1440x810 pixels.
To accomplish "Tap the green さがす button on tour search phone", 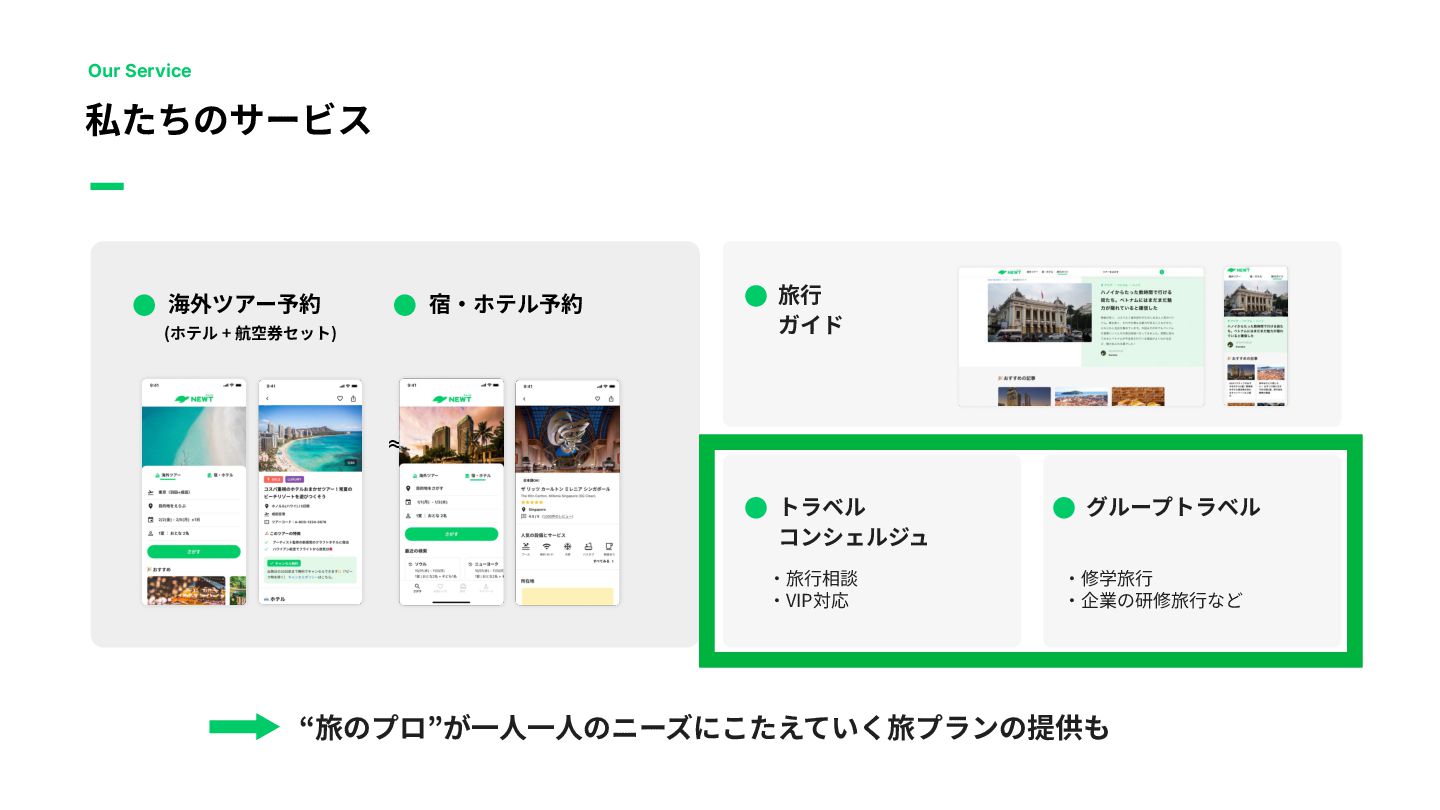I will pyautogui.click(x=194, y=552).
